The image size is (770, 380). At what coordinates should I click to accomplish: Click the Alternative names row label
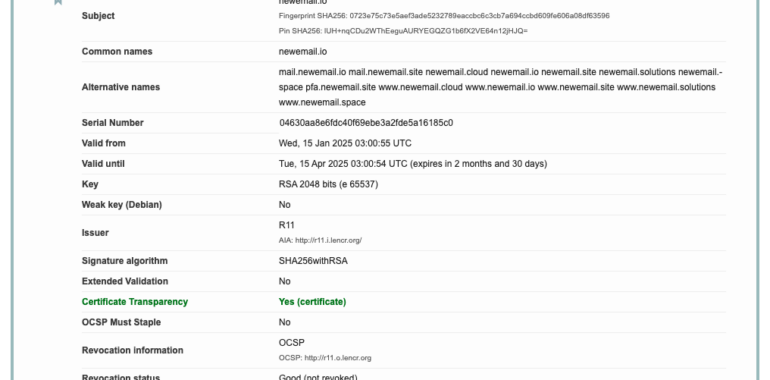pyautogui.click(x=121, y=87)
